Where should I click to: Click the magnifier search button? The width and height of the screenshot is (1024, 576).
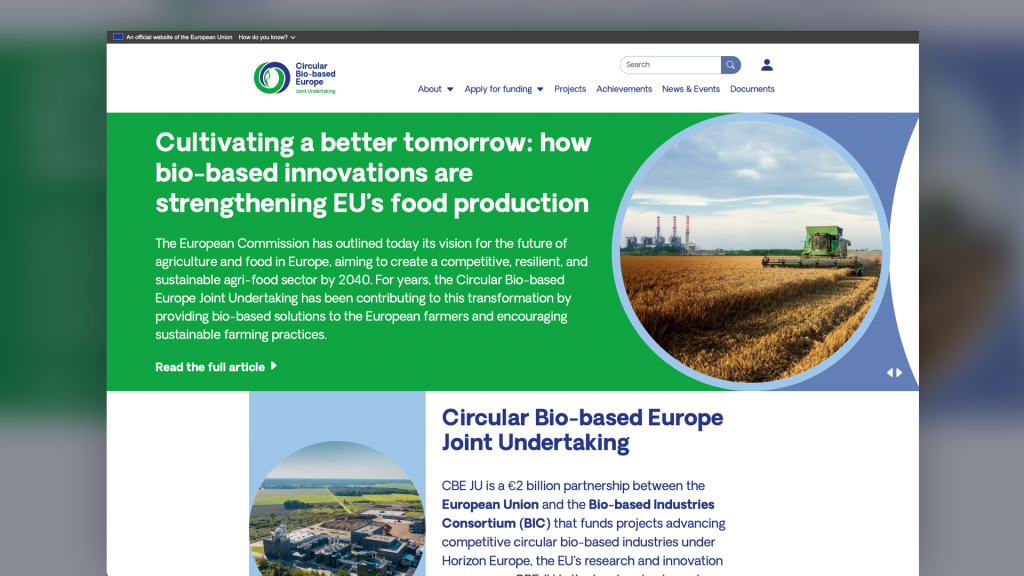click(x=731, y=65)
